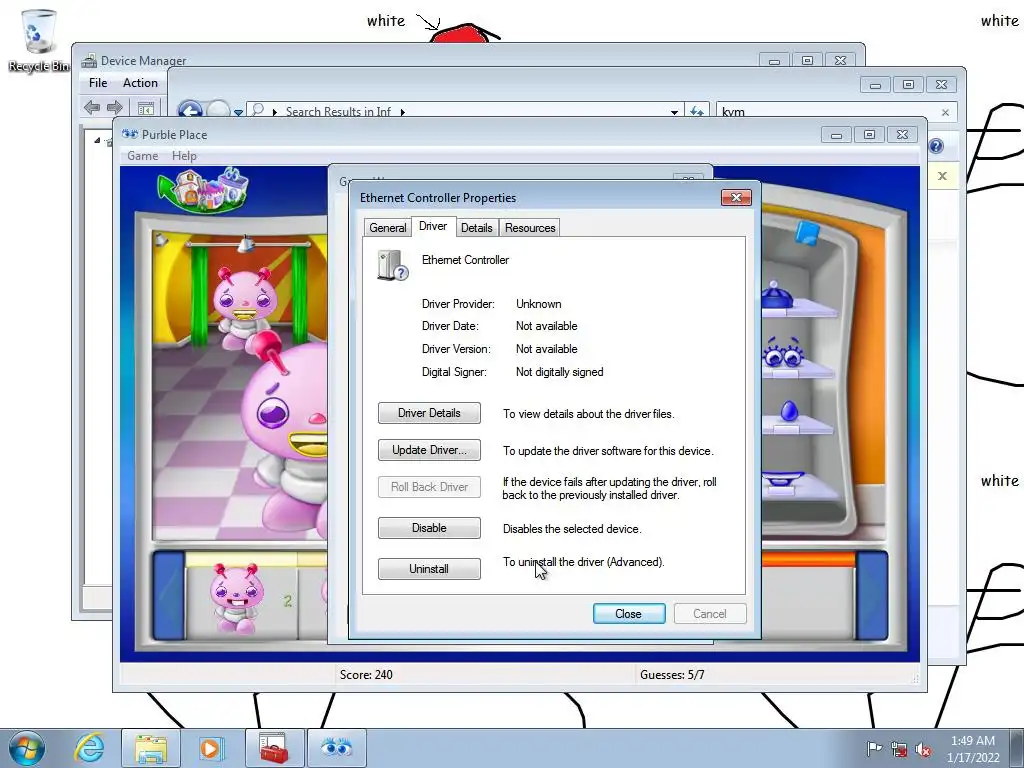Click the grayed Roll Back Driver button

point(429,487)
